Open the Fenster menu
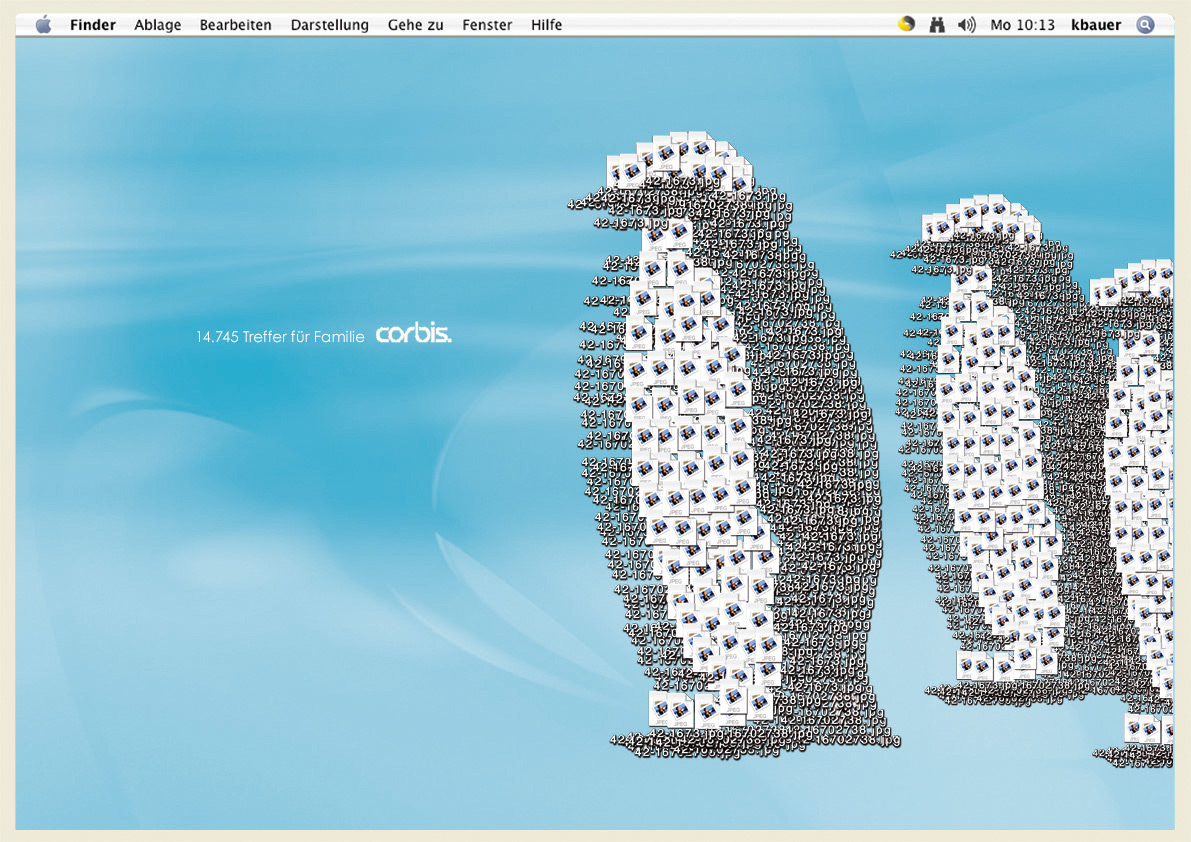Screen dimensions: 1191x842 pyautogui.click(x=487, y=25)
